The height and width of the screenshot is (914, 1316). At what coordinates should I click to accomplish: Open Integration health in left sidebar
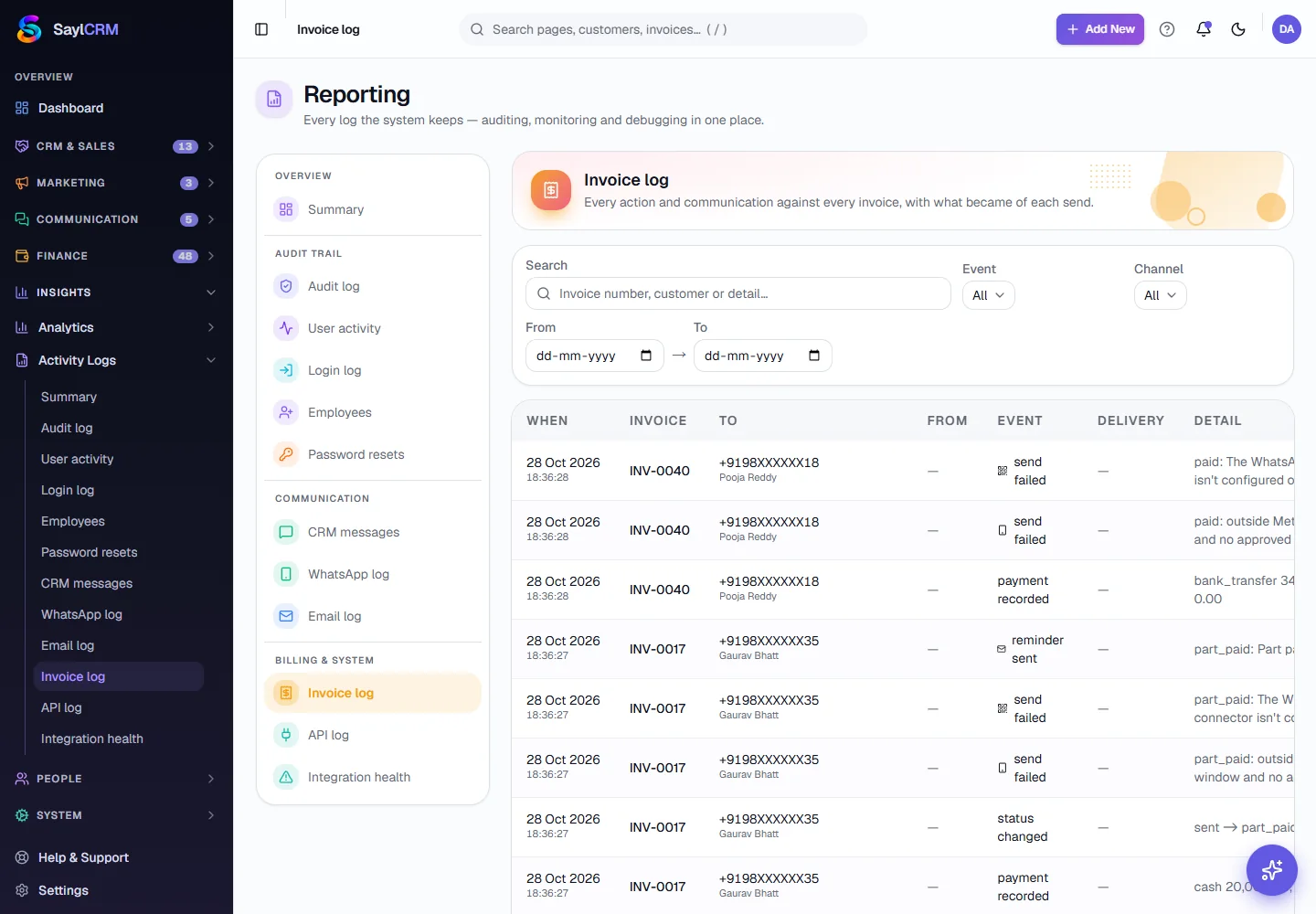[118, 739]
